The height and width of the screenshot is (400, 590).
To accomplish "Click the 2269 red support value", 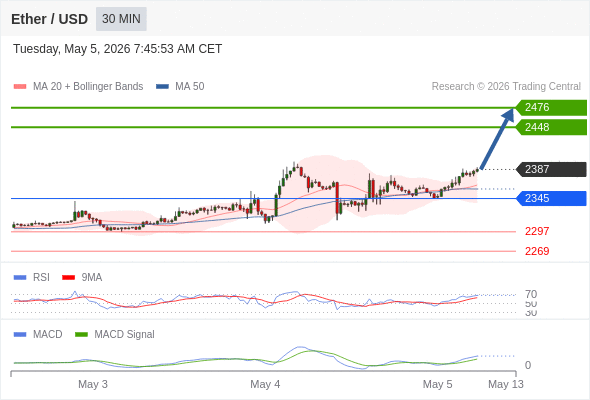I will (537, 251).
